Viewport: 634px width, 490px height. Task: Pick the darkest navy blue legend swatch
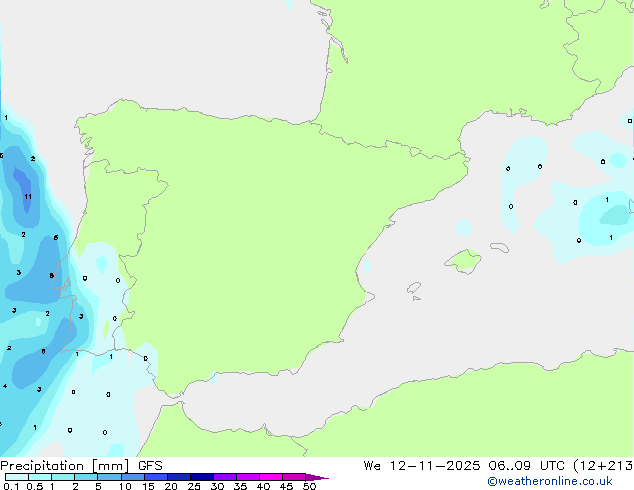coord(202,477)
